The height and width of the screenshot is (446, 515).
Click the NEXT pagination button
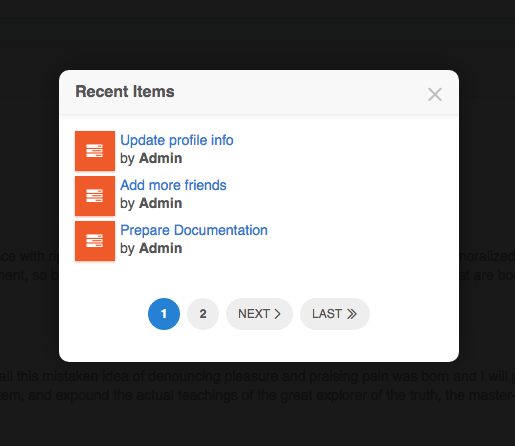pyautogui.click(x=259, y=314)
